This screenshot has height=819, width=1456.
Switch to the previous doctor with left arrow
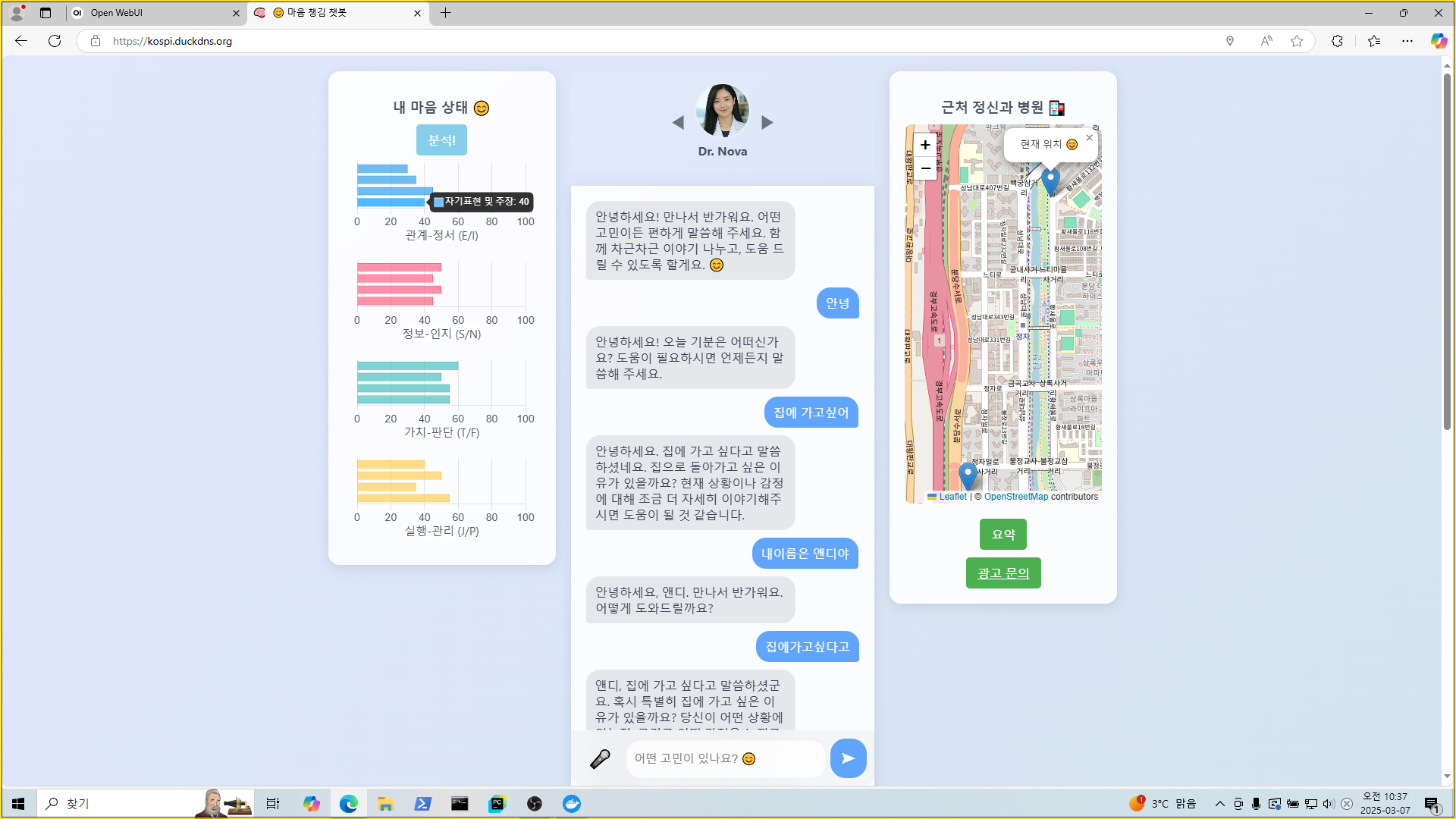678,123
